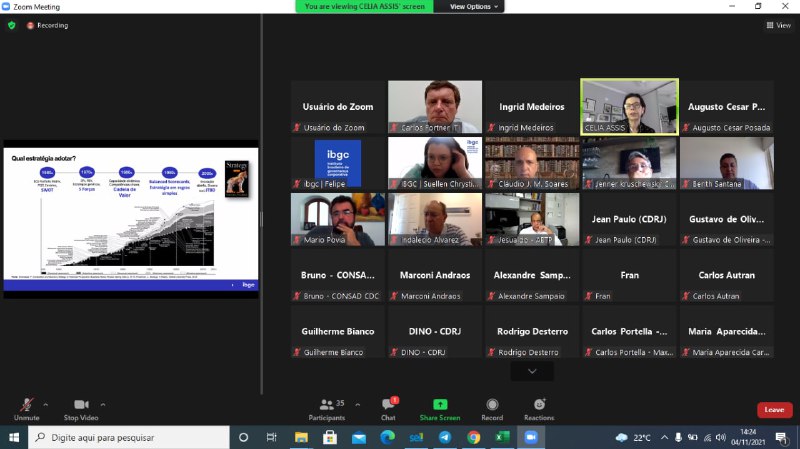Toggle Stop Video camera button
Screen dimensions: 800x449
[81, 409]
